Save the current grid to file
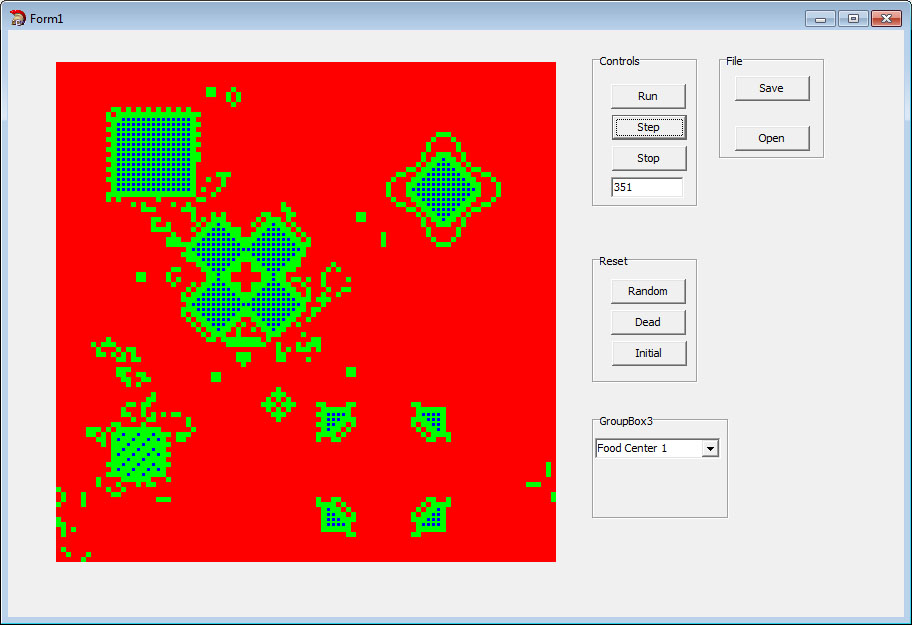Image resolution: width=912 pixels, height=625 pixels. click(772, 88)
